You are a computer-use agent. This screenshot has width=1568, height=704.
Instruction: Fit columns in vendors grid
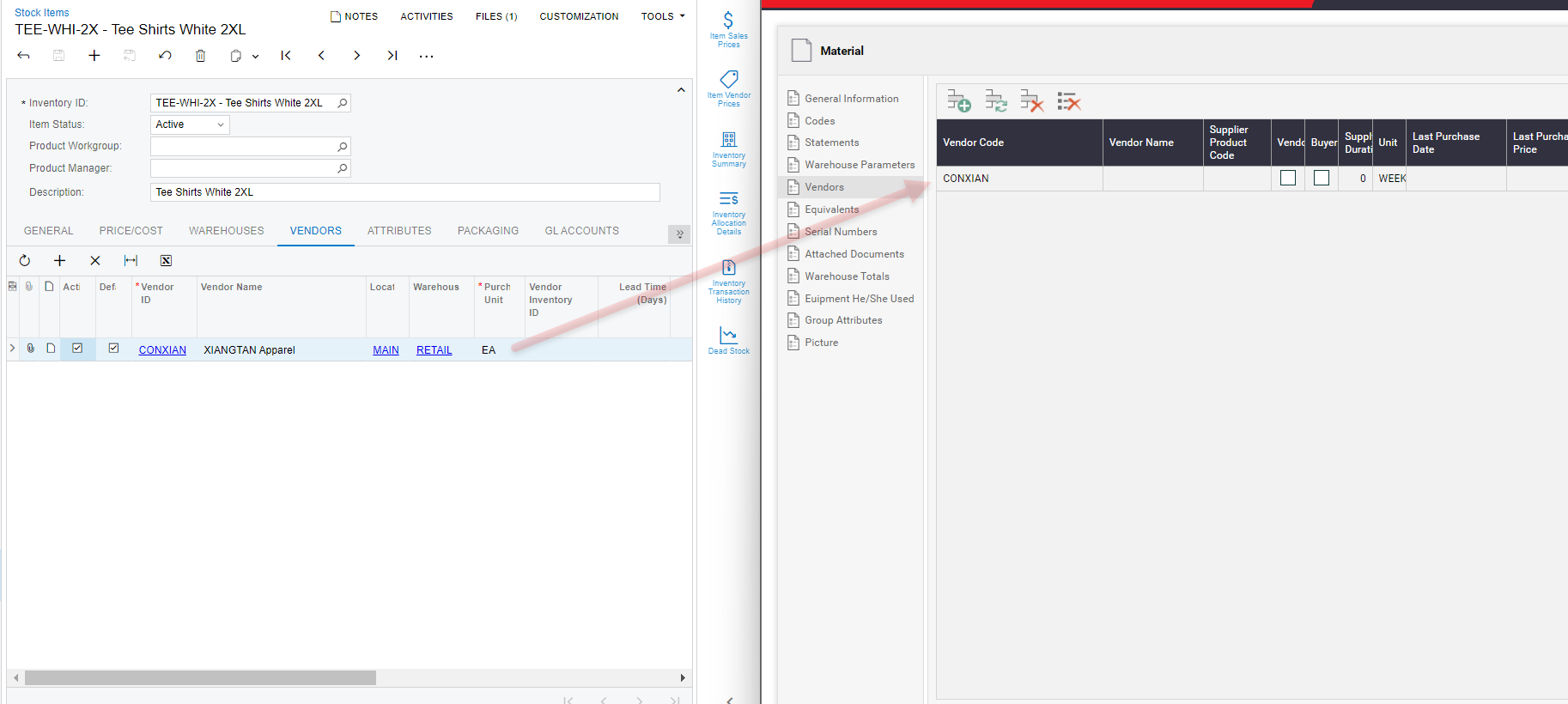pos(131,261)
